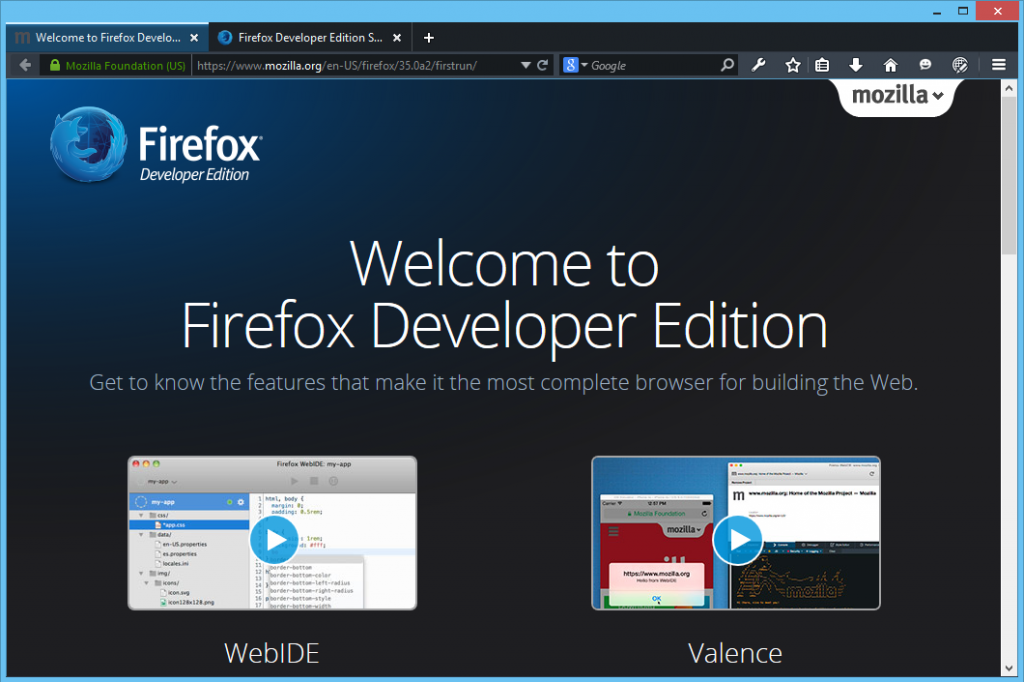Go to the Home page icon

click(890, 65)
